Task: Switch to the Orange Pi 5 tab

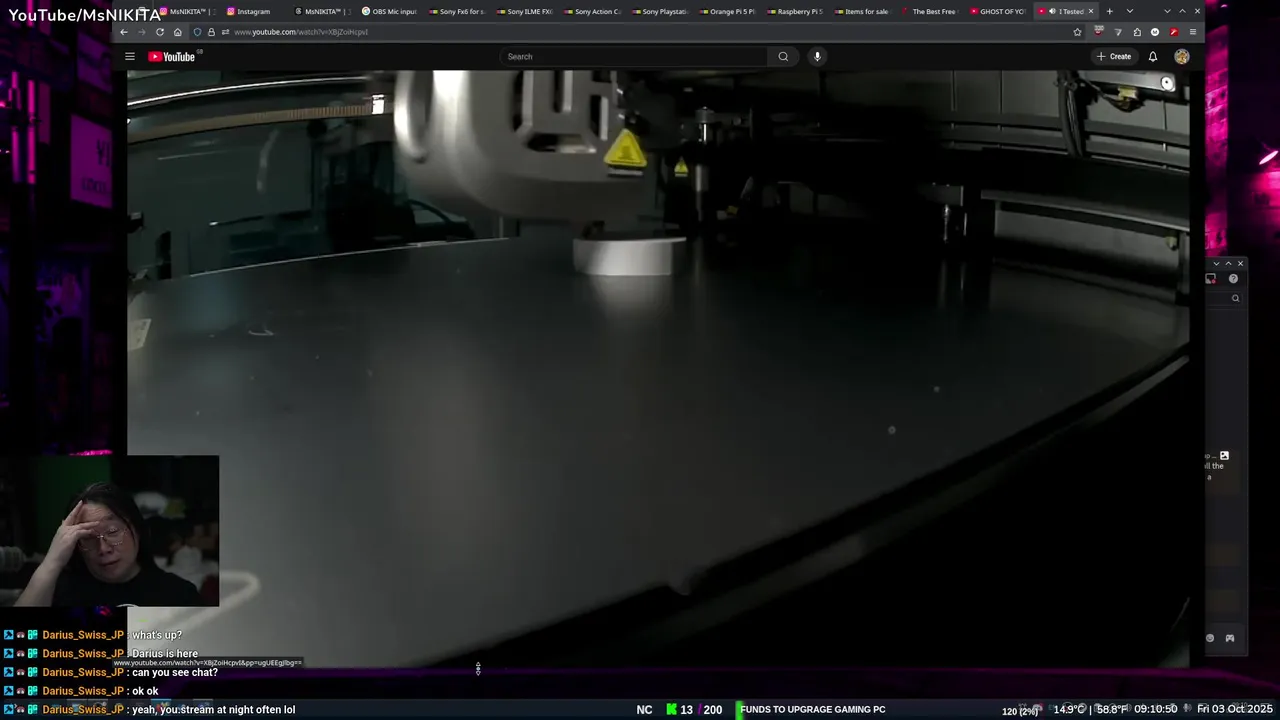Action: 727,11
